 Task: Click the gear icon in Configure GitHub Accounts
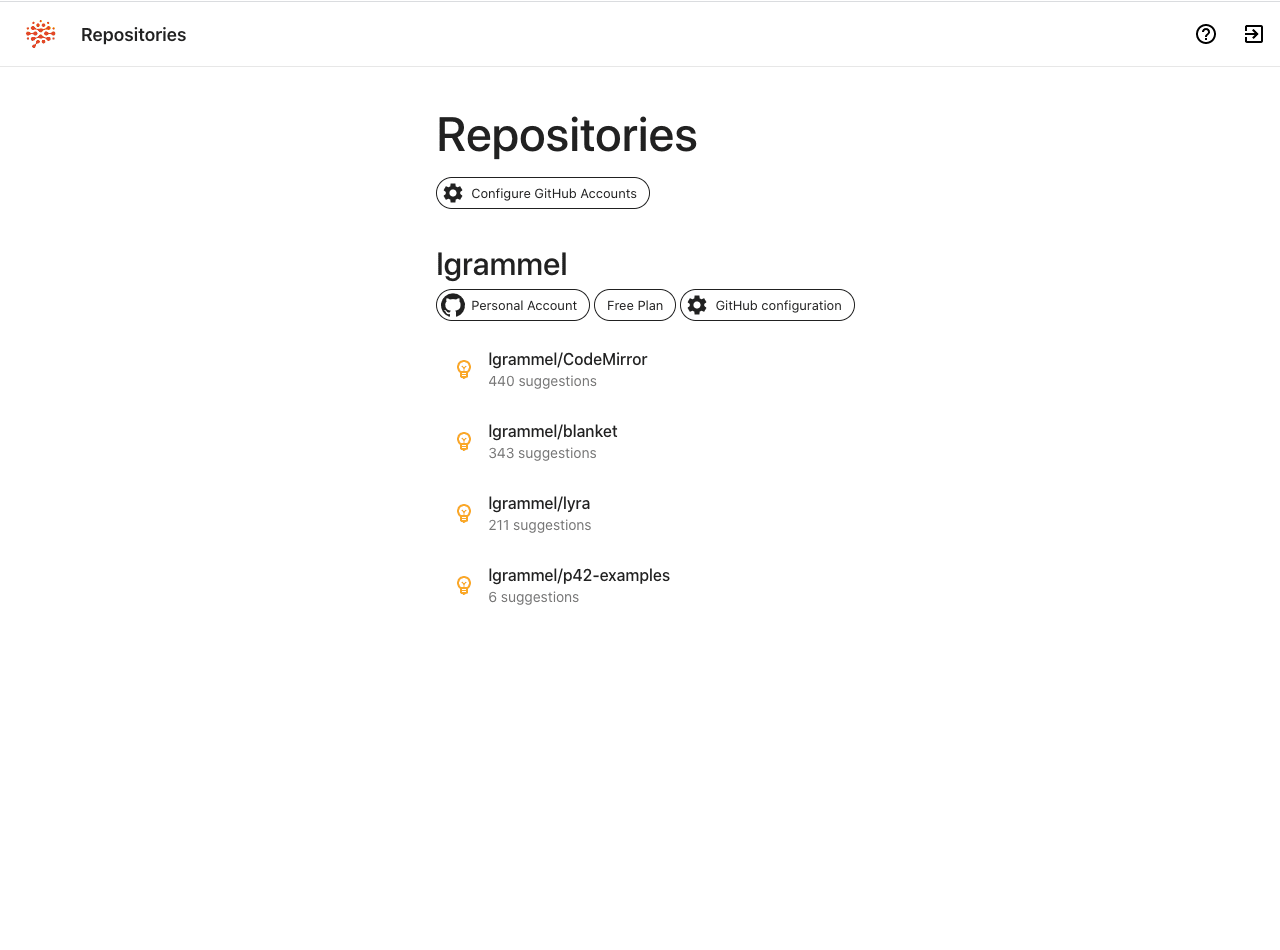click(453, 193)
